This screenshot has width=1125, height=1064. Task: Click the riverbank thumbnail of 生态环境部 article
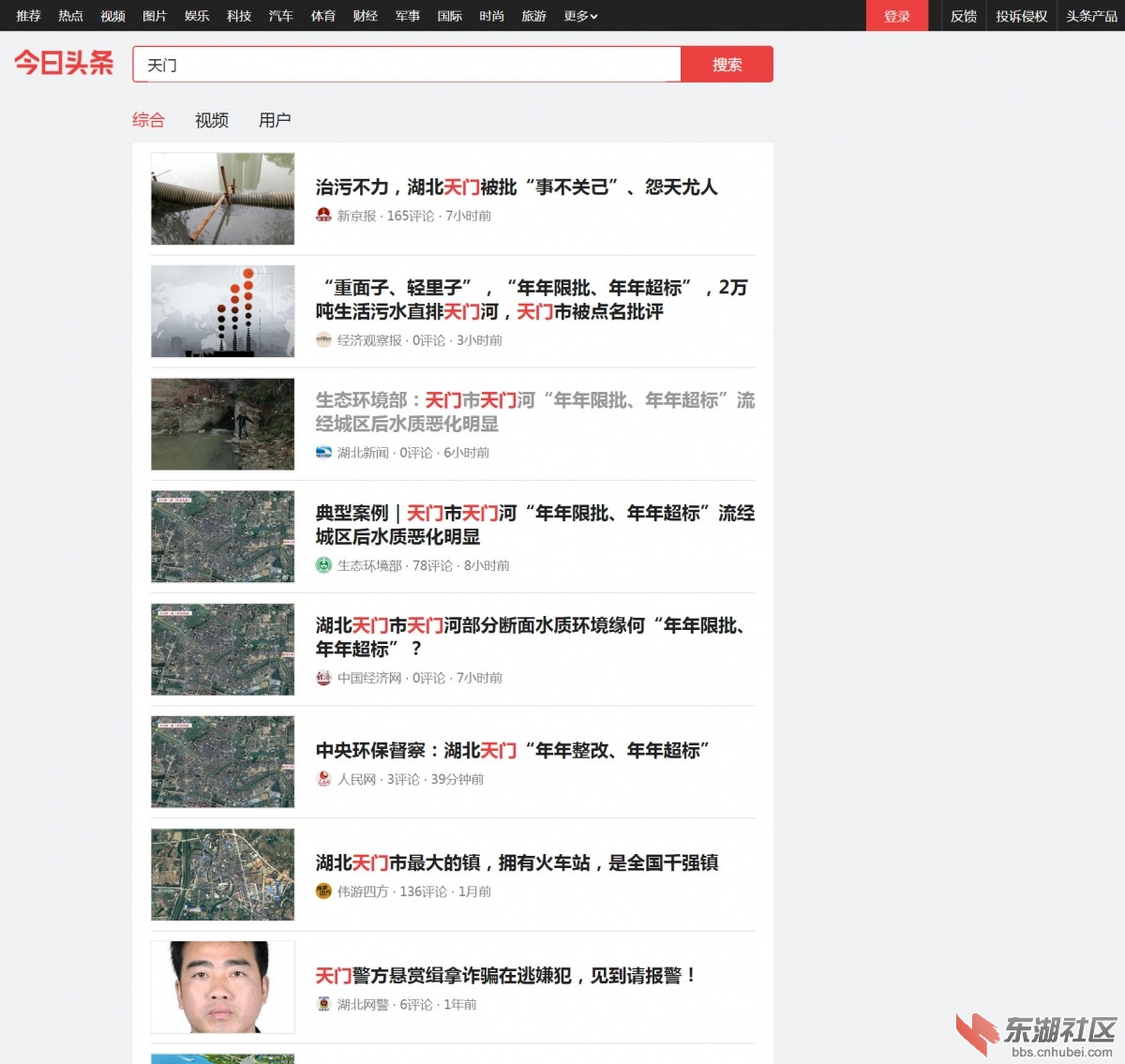pyautogui.click(x=223, y=424)
